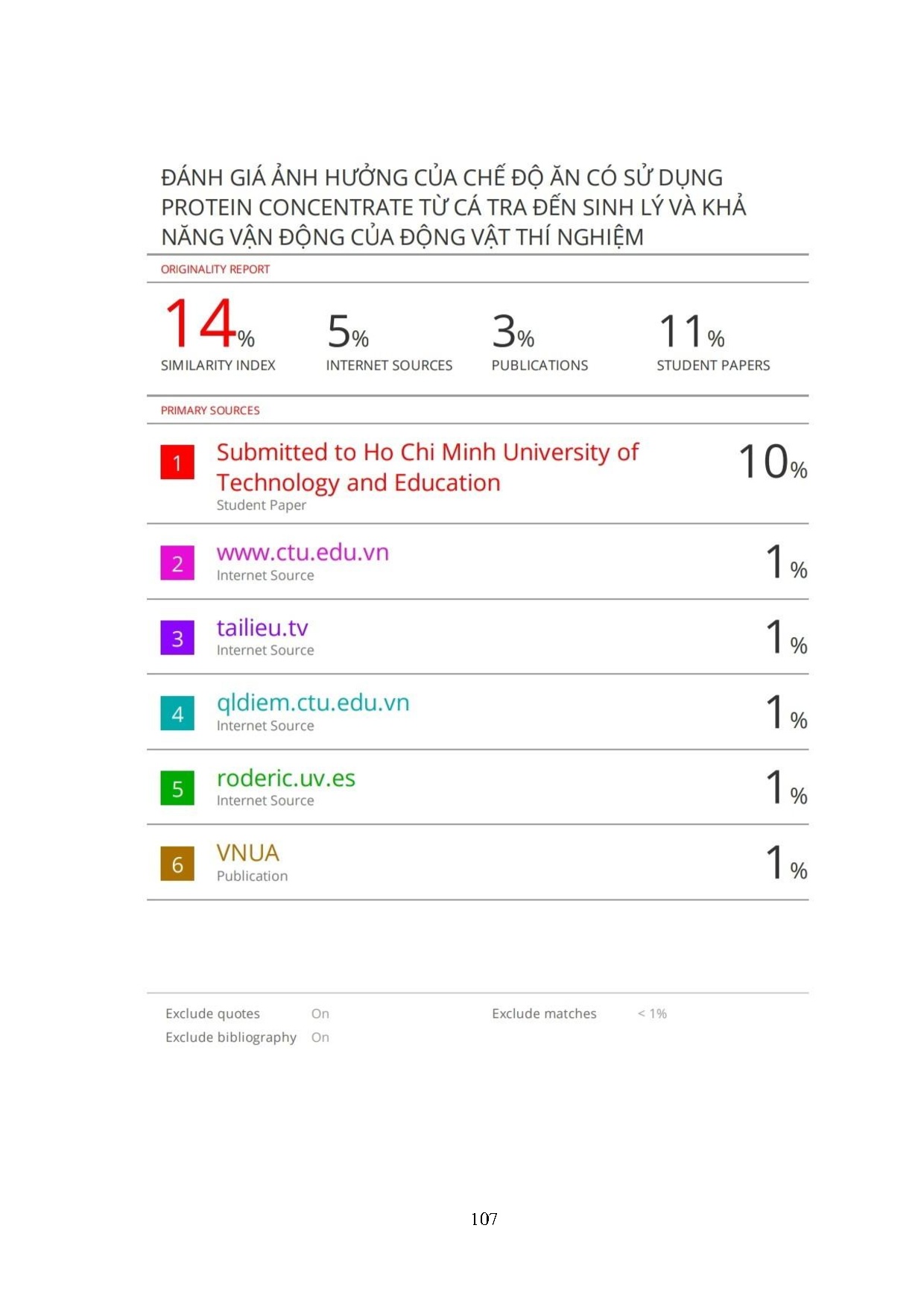Screen dimensions: 924x1307
Task: Click the 3% publications value
Action: 513,332
